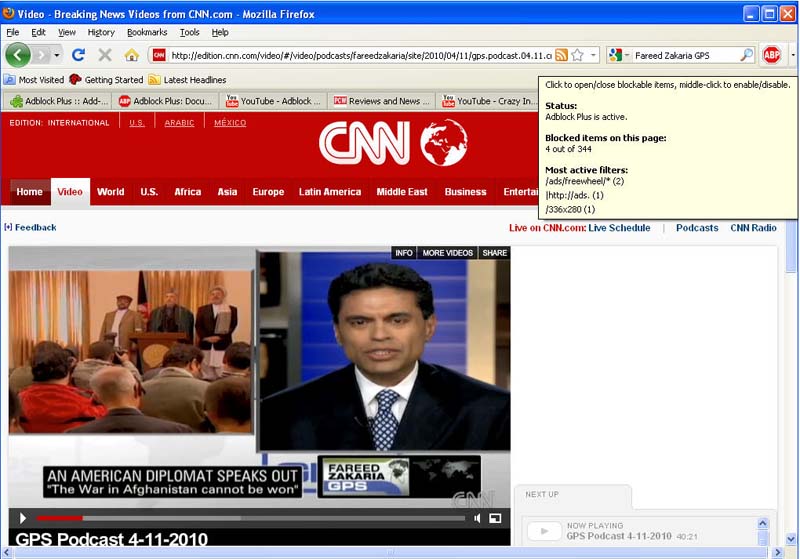Image resolution: width=800 pixels, height=559 pixels.
Task: Open Most Visited bookmarks folder
Action: click(x=34, y=80)
